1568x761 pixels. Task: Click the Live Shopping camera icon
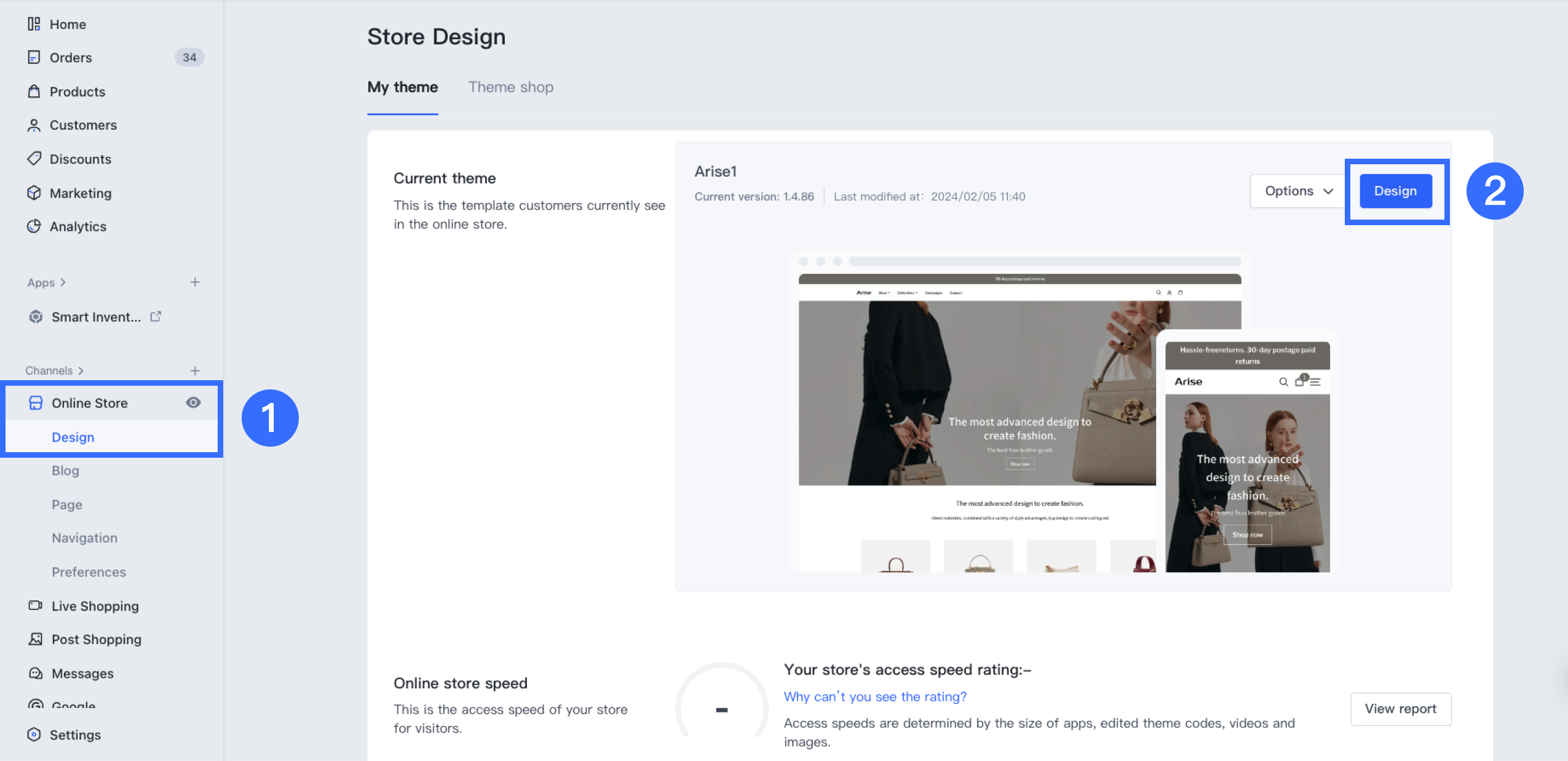coord(35,605)
